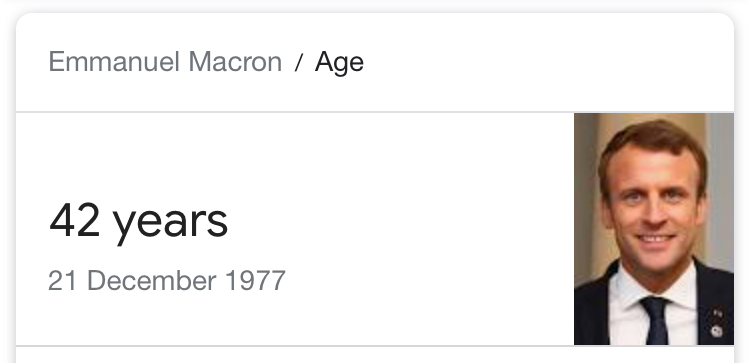This screenshot has height=363, width=750.
Task: Click the 21 December 1977 birth date
Action: tap(166, 281)
